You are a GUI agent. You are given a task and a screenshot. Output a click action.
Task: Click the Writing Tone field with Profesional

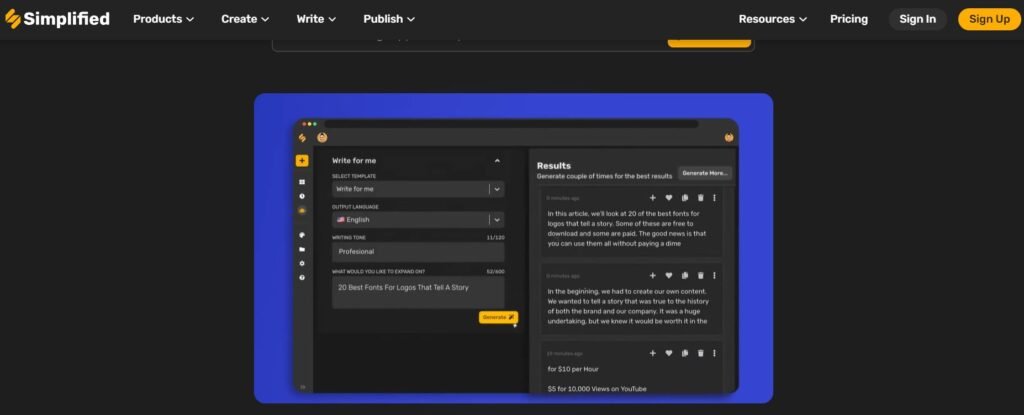[x=418, y=252]
